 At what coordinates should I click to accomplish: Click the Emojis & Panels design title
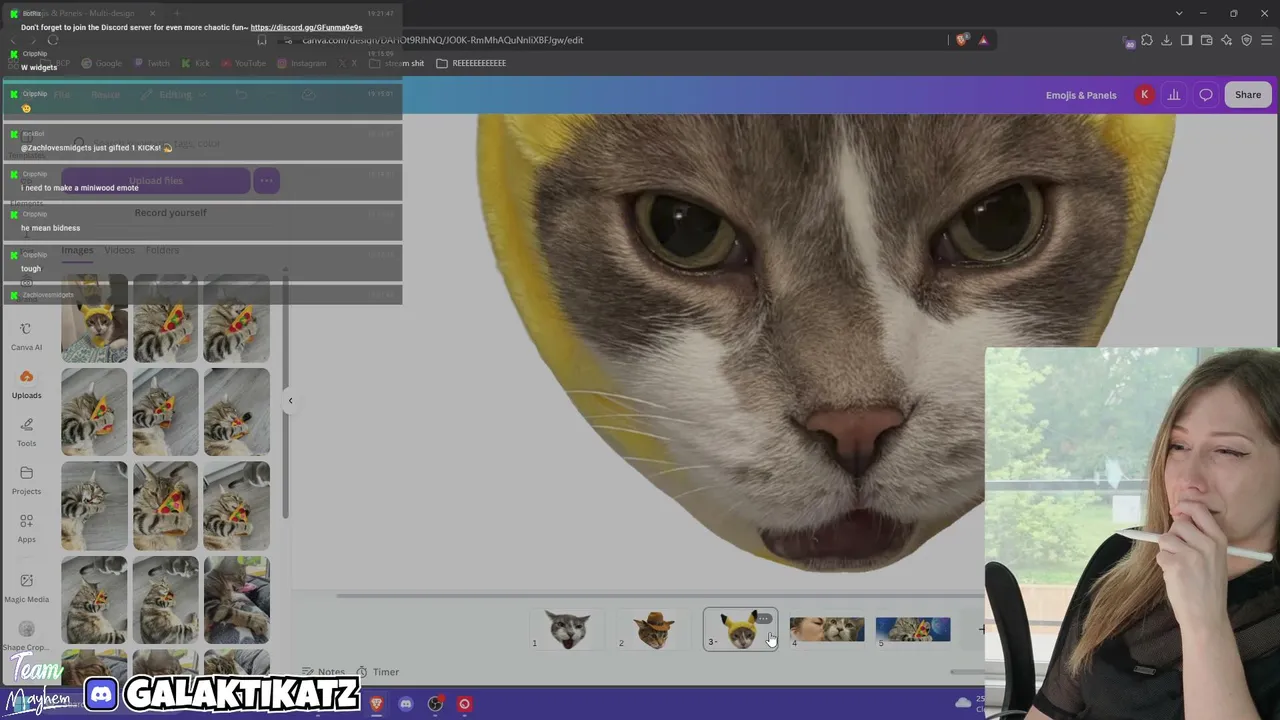[1081, 95]
